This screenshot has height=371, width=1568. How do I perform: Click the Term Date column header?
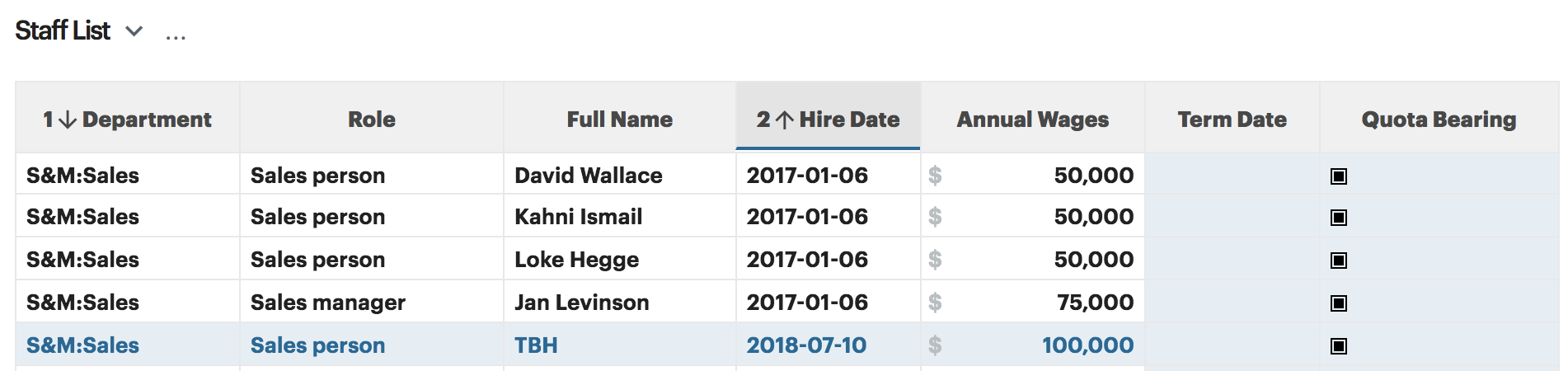coord(1232,120)
